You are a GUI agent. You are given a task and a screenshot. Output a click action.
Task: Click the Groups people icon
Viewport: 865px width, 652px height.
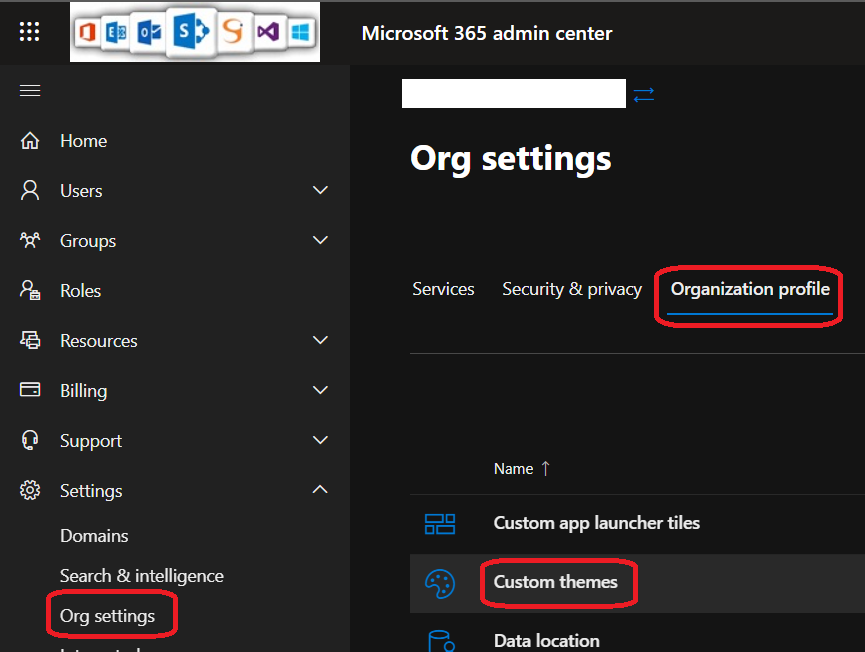[30, 241]
